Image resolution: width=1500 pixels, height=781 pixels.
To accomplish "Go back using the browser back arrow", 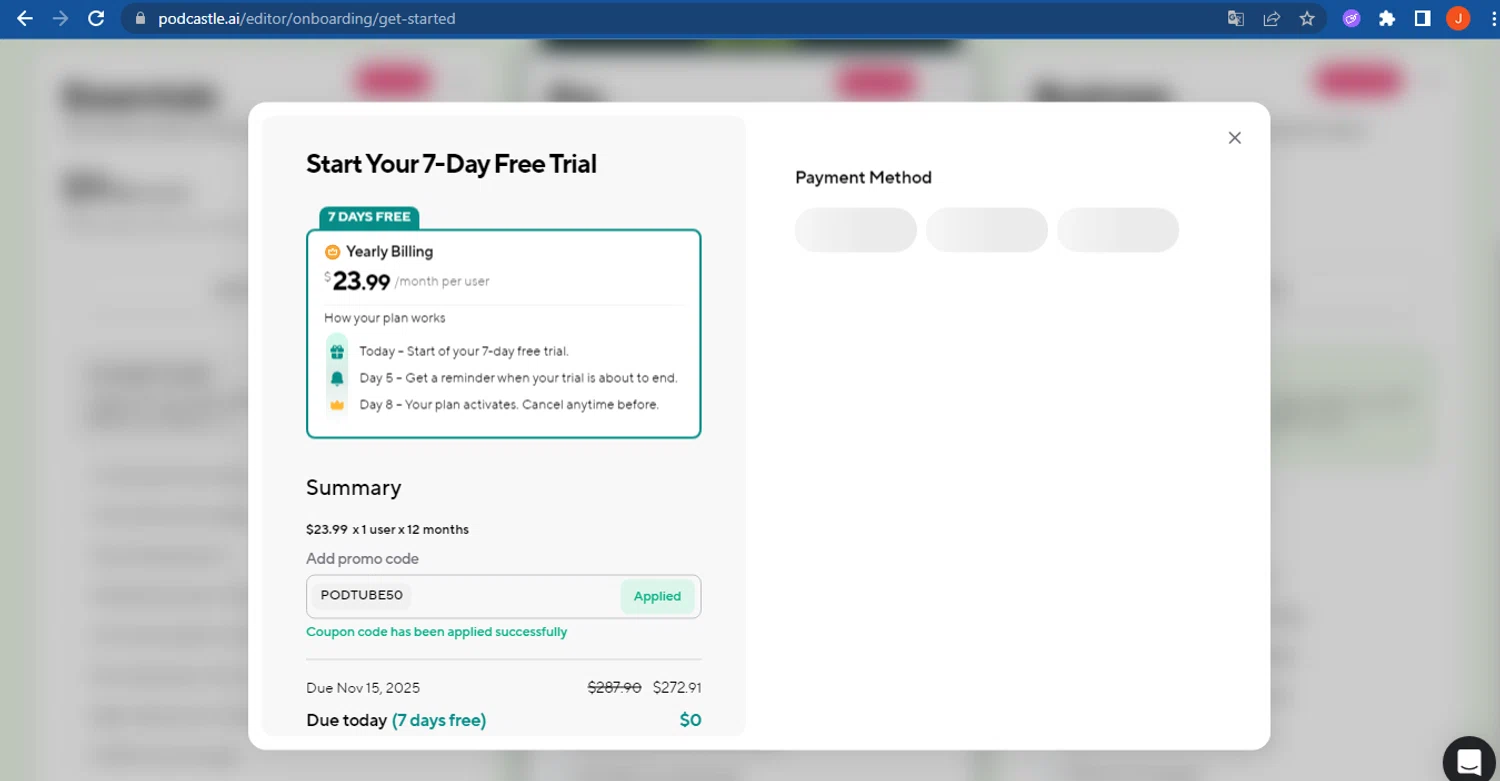I will [x=25, y=18].
